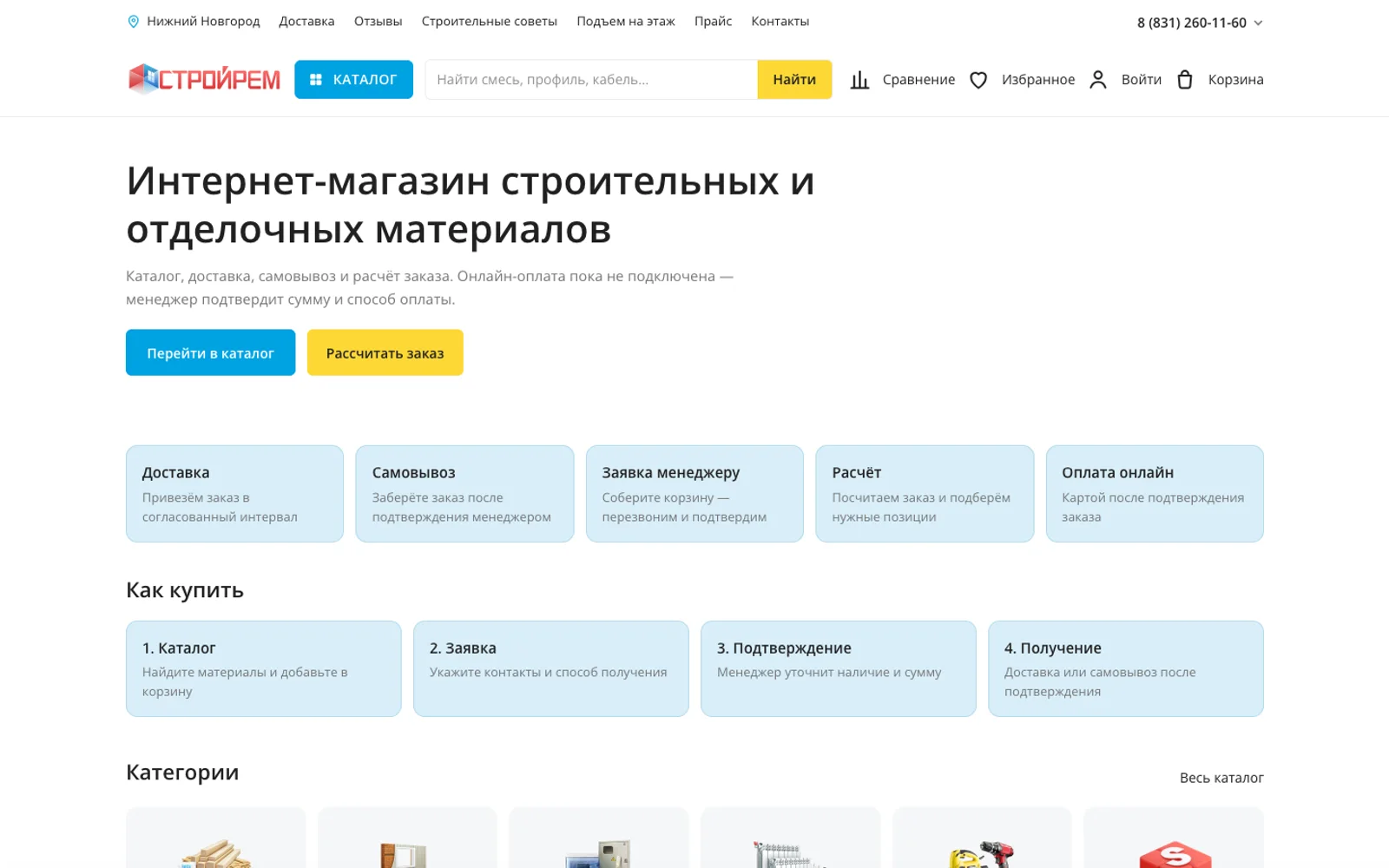Open the Сравнение link
The image size is (1389, 868).
coord(918,80)
